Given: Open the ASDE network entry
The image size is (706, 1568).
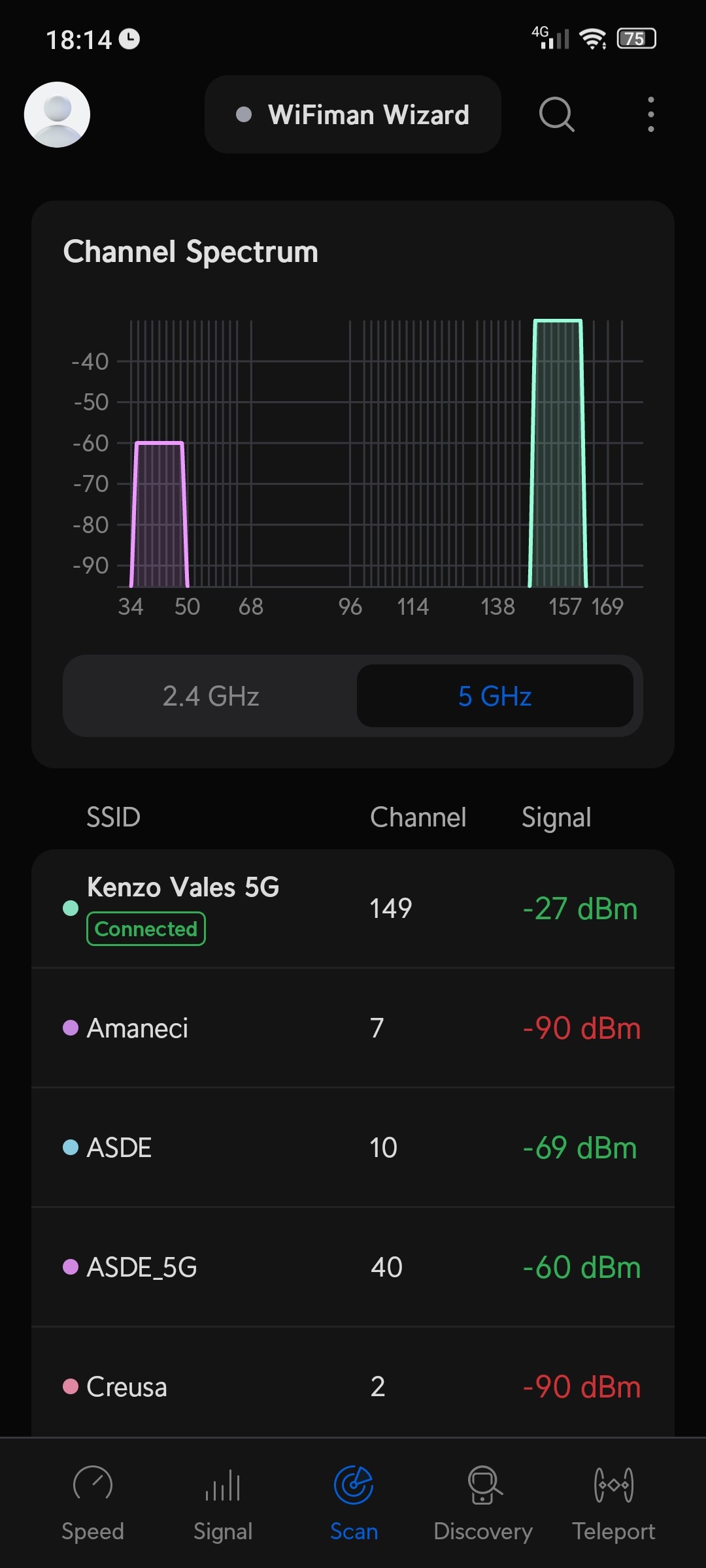Looking at the screenshot, I should pyautogui.click(x=353, y=1147).
